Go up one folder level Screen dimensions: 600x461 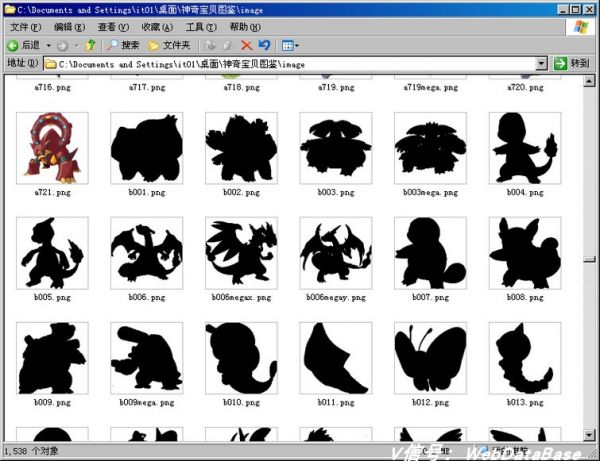point(91,45)
